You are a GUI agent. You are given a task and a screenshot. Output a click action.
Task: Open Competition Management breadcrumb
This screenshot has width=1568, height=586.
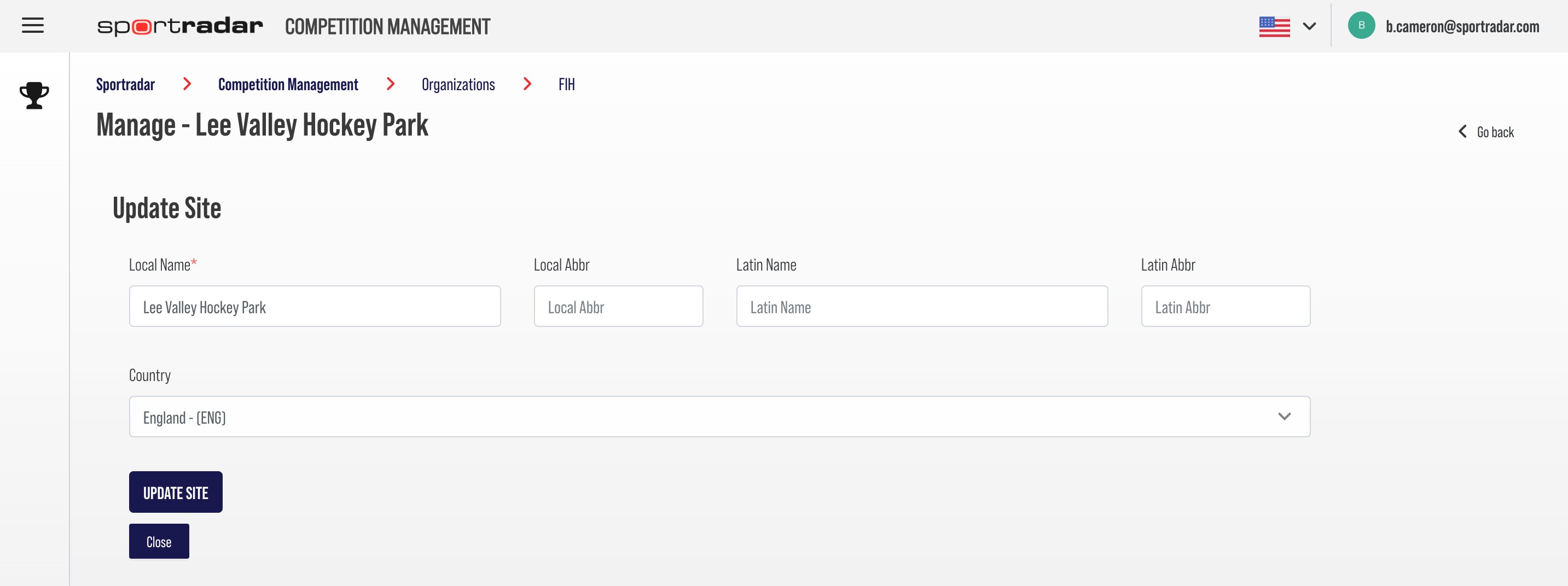(288, 85)
